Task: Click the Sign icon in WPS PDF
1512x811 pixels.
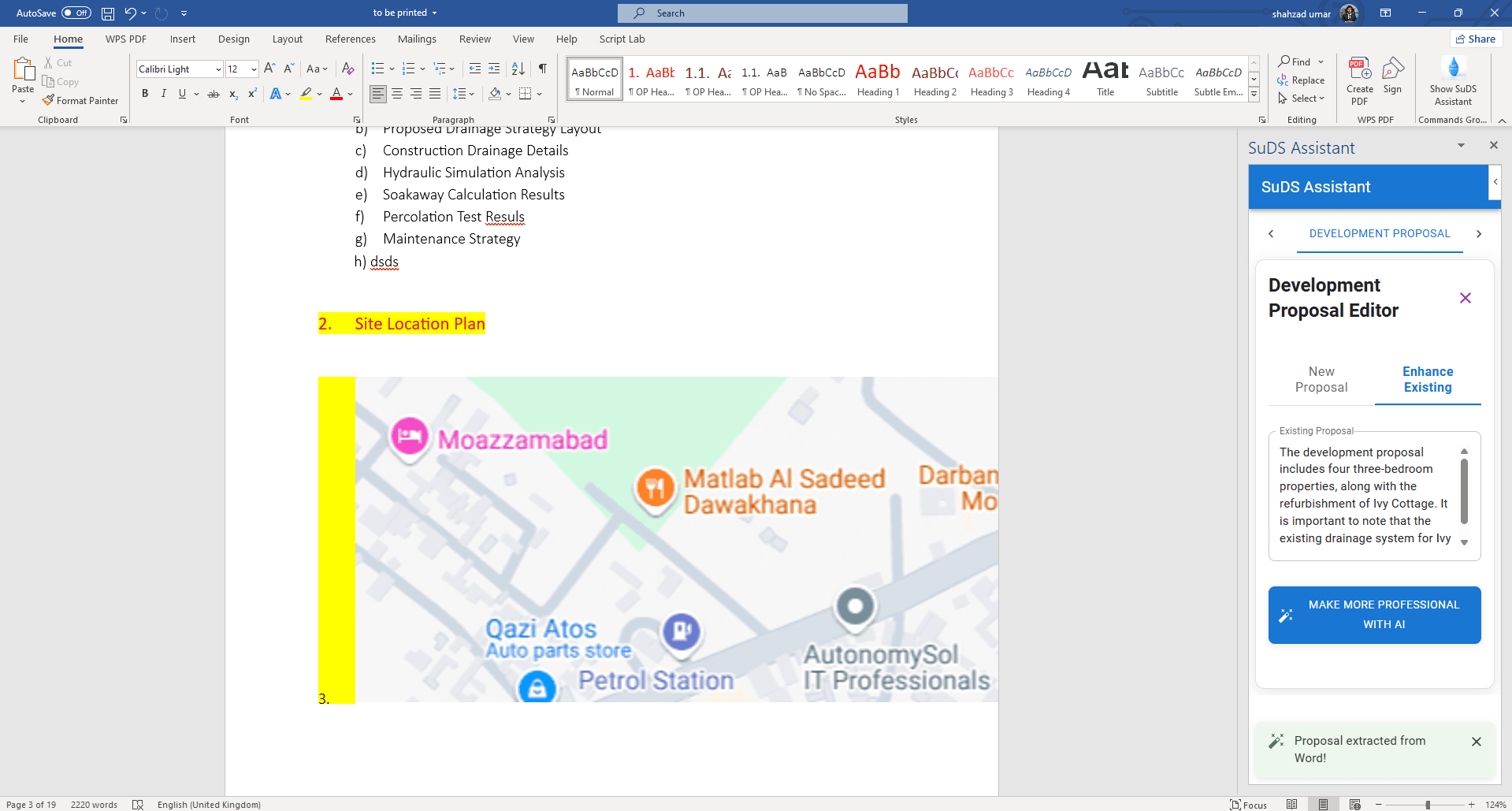Action: tap(1392, 76)
